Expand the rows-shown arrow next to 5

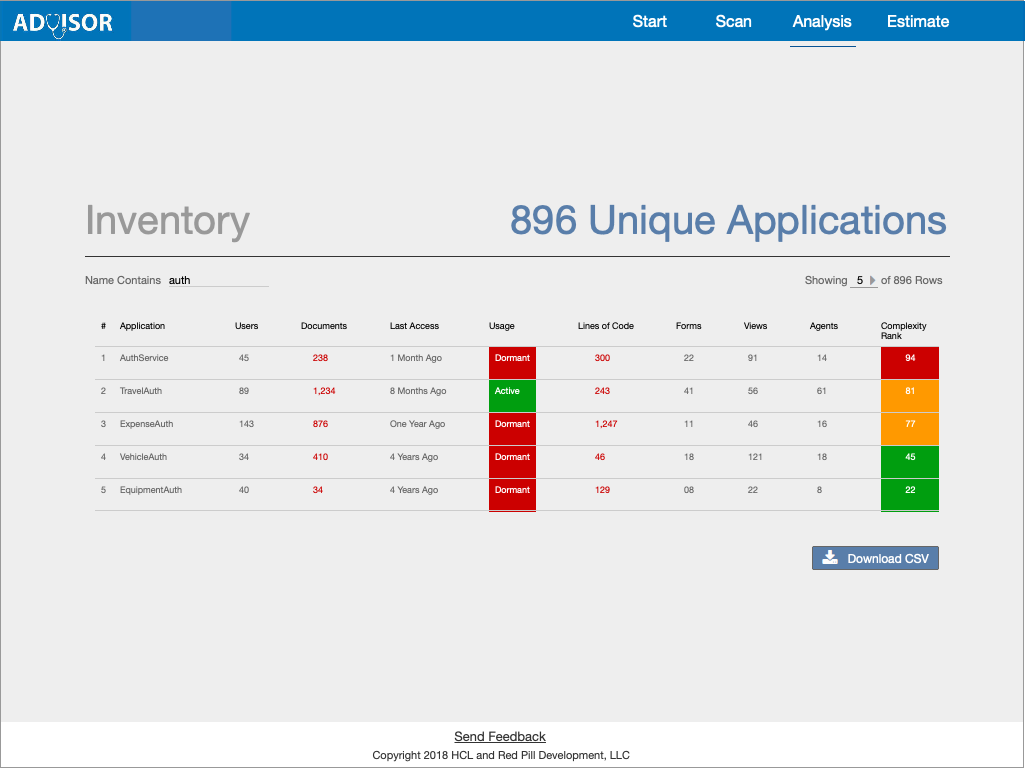click(872, 281)
